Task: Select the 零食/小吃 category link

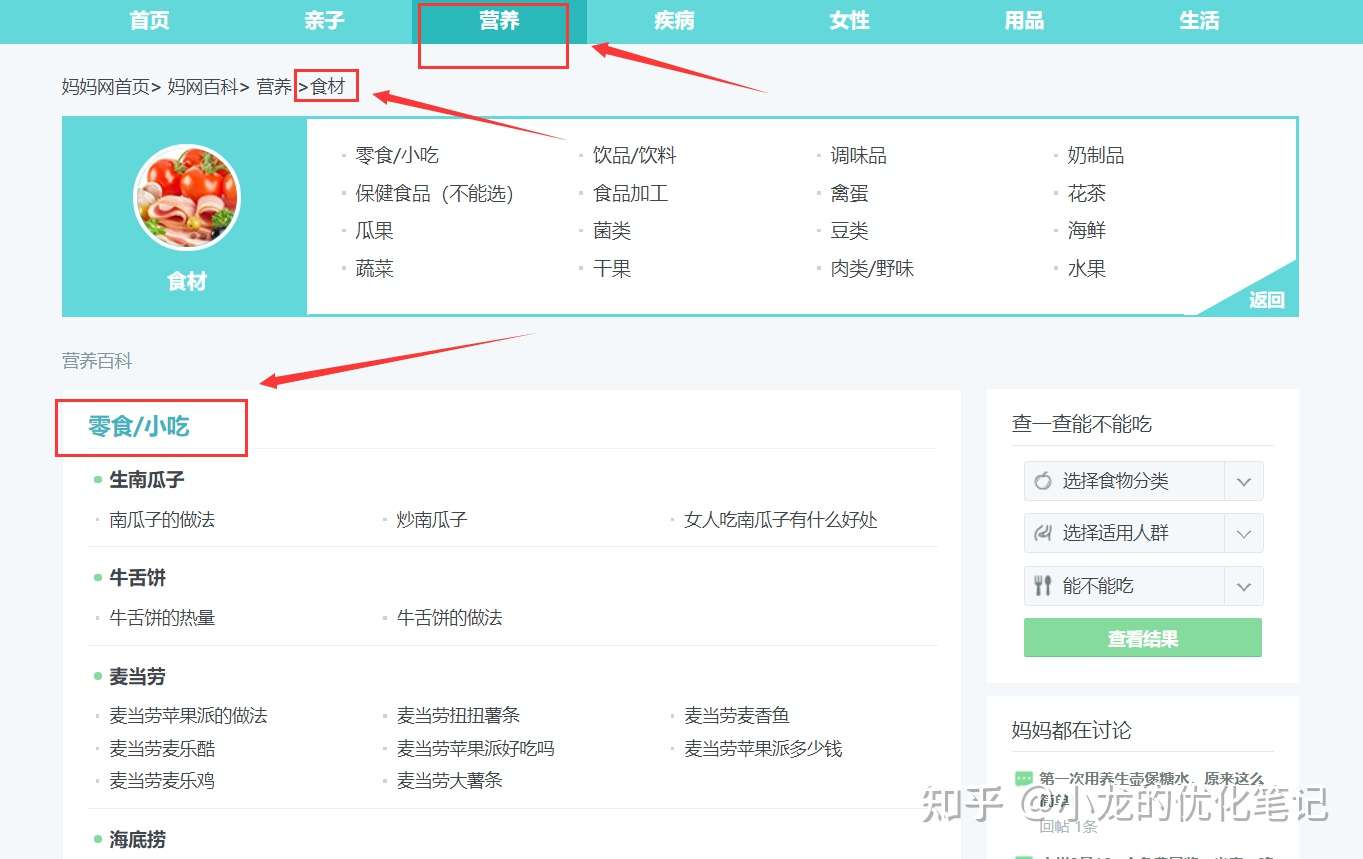Action: click(397, 155)
